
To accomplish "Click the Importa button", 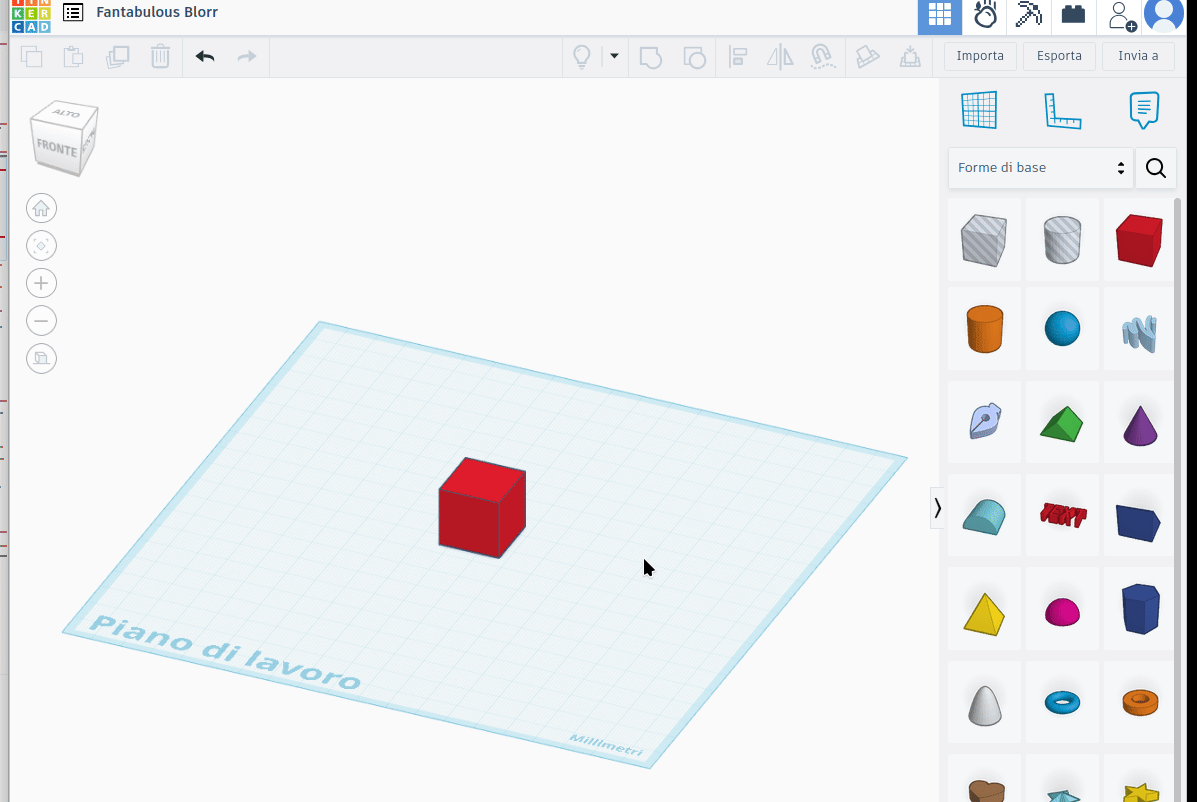I will 980,56.
